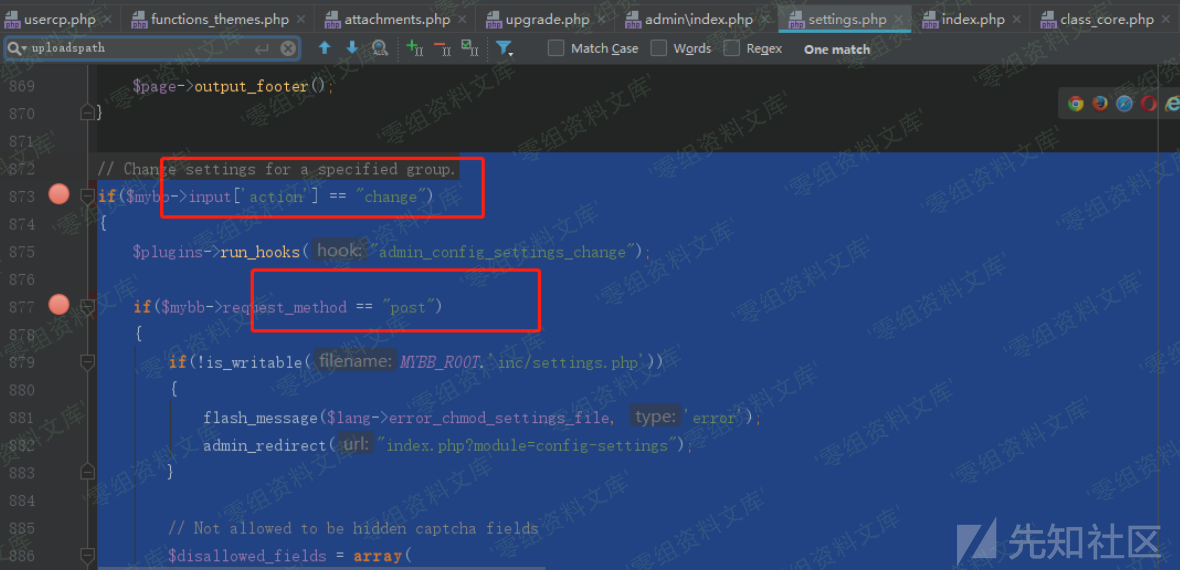
Task: Jump to previous search occurrence arrow
Action: pos(324,48)
